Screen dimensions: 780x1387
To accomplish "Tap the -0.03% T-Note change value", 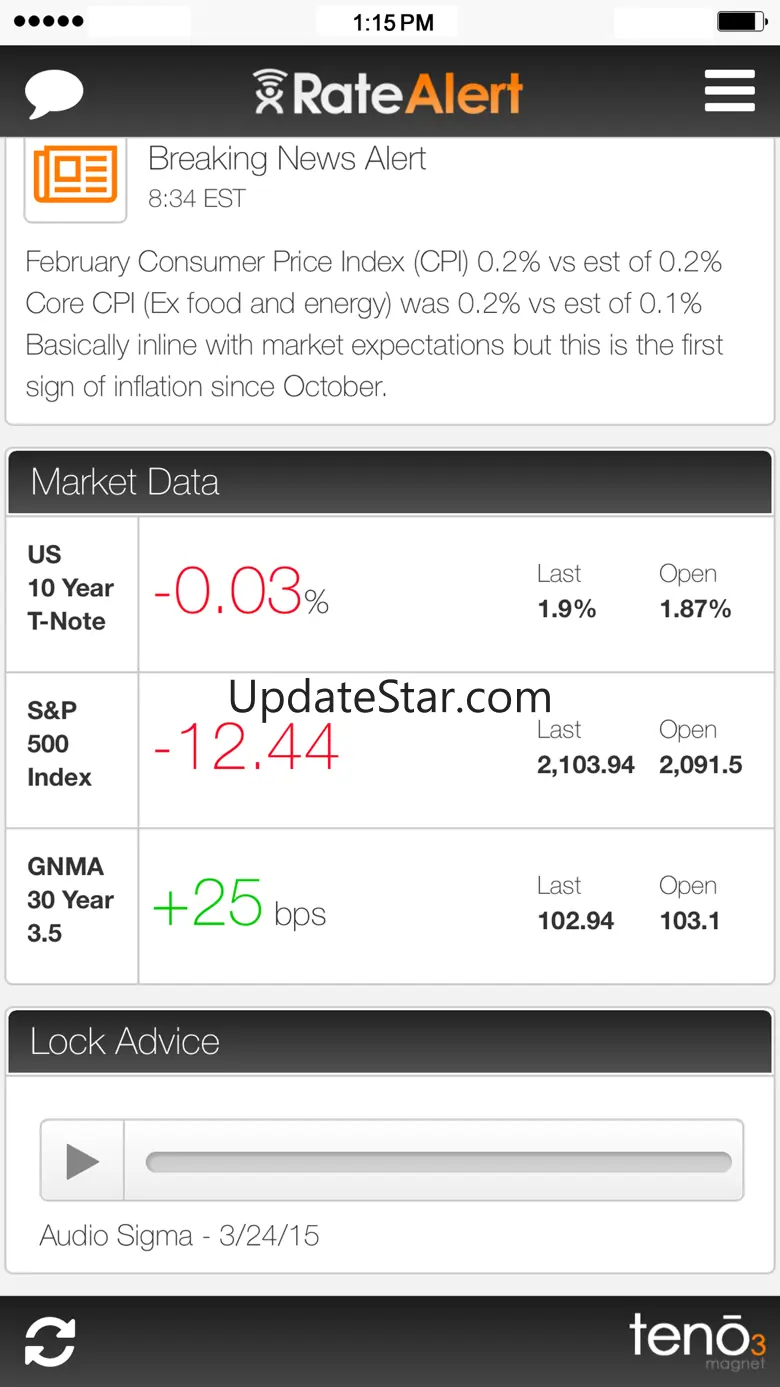I will click(x=240, y=591).
